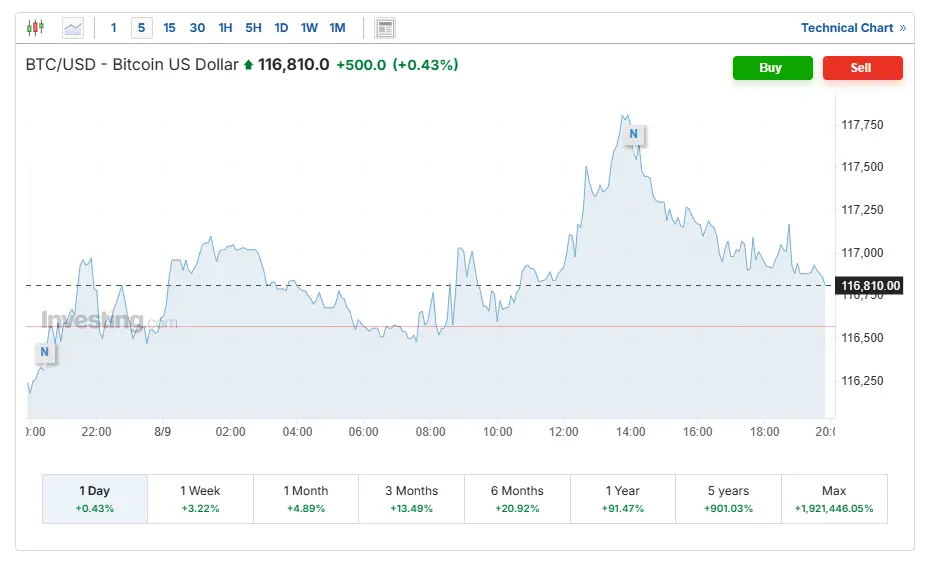This screenshot has width=927, height=564.
Task: Switch to 1H interval
Action: [225, 28]
